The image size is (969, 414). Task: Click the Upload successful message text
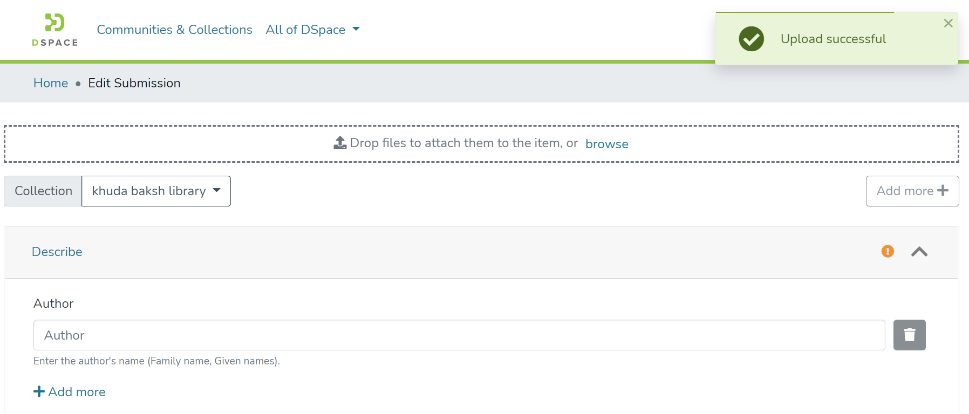tap(833, 39)
